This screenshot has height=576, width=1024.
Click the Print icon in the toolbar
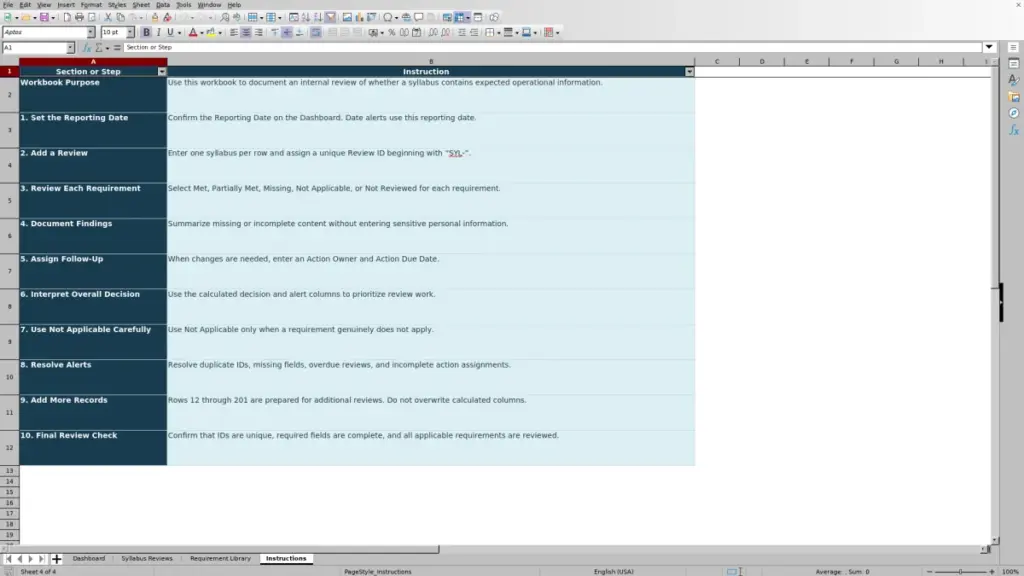[x=79, y=17]
